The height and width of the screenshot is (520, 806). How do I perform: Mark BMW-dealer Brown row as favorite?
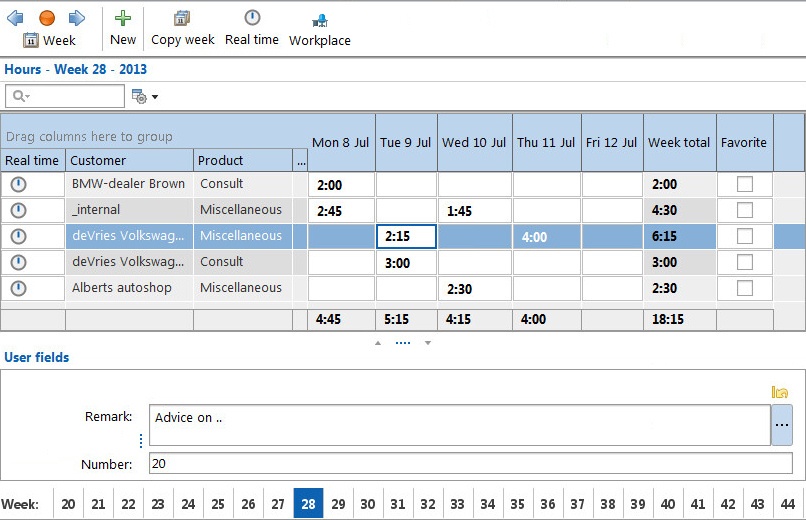click(744, 184)
